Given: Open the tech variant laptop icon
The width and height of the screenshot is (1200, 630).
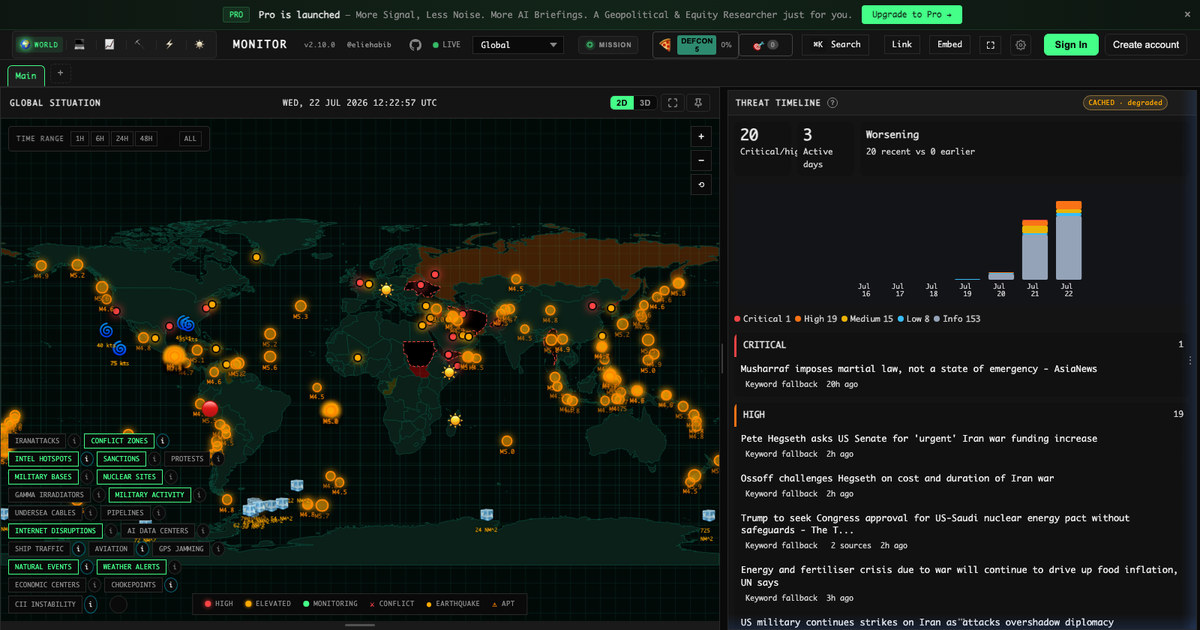Looking at the screenshot, I should coord(79,45).
